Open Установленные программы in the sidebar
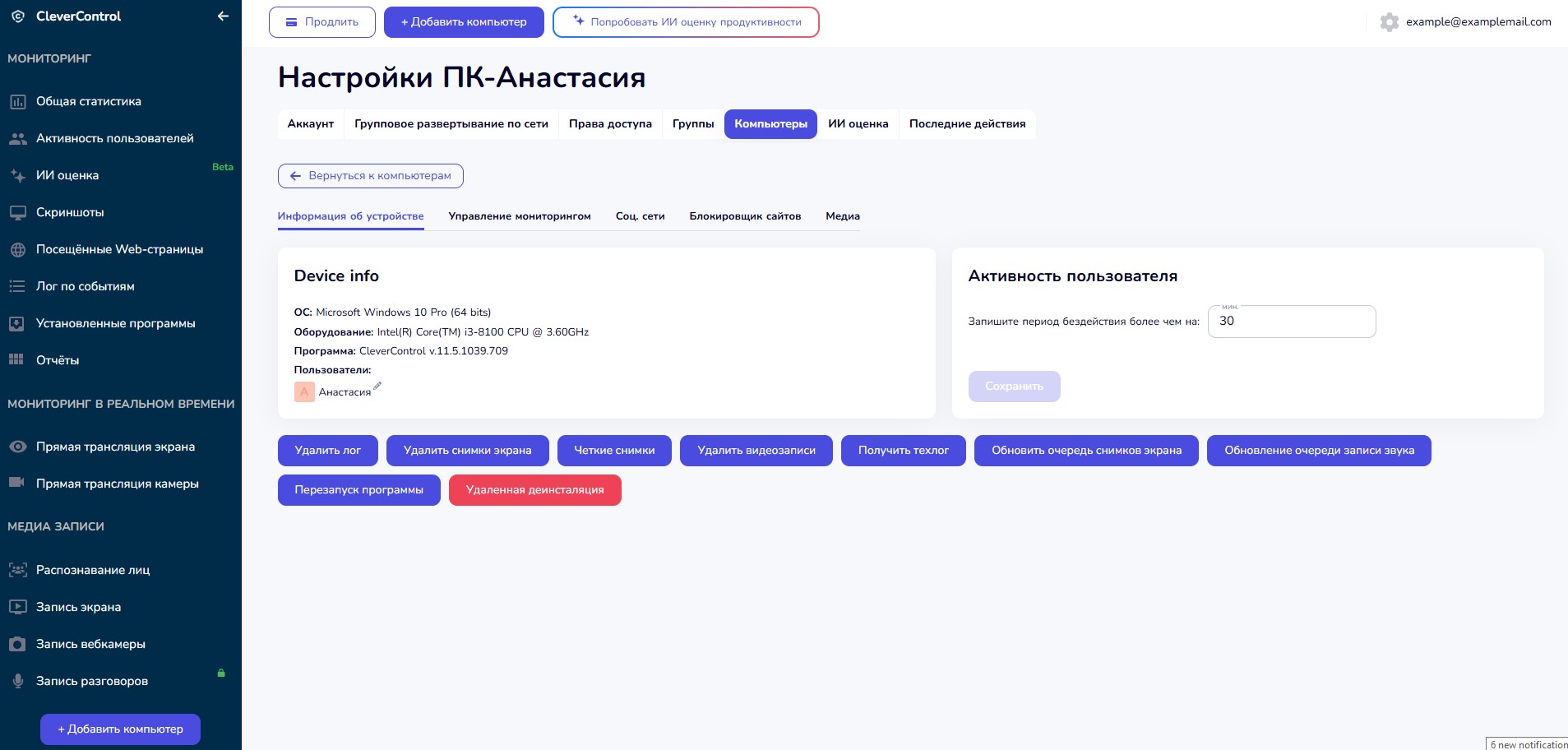 [115, 324]
